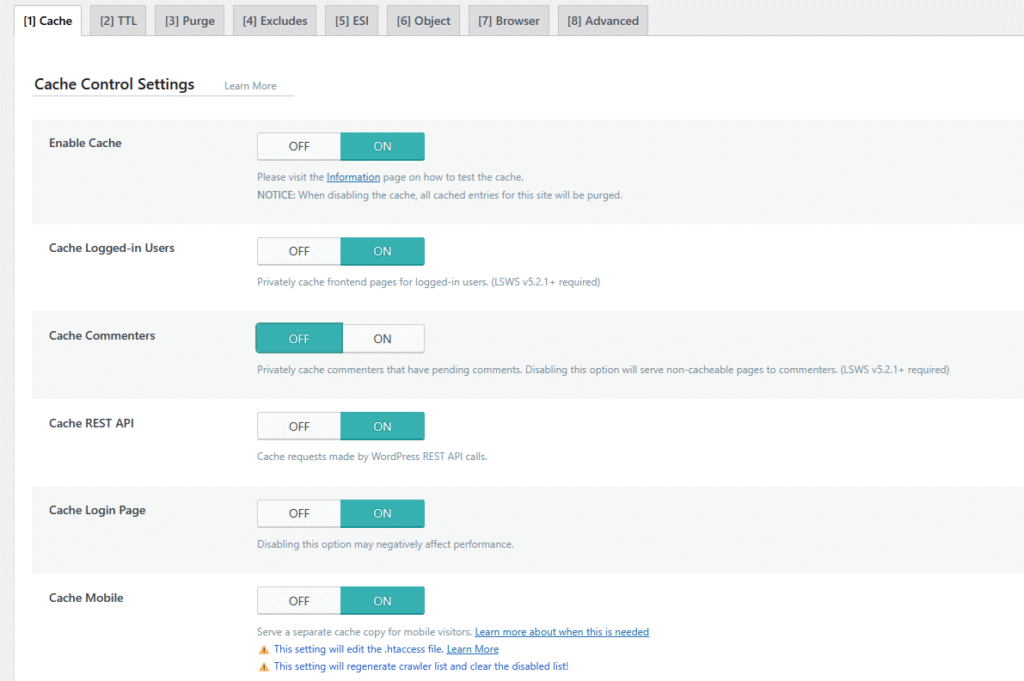Click the Cache Login Page label
The width and height of the screenshot is (1024, 681).
pos(97,511)
